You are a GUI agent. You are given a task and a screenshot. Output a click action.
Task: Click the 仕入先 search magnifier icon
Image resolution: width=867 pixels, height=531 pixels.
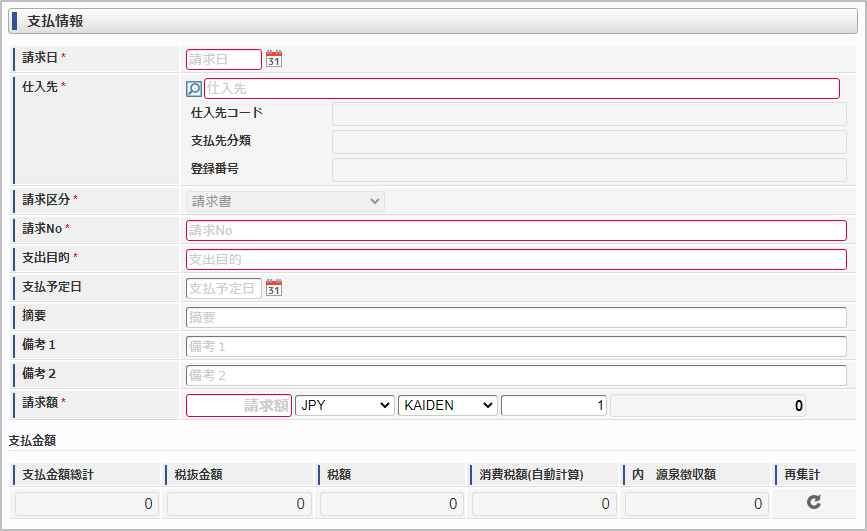point(194,88)
